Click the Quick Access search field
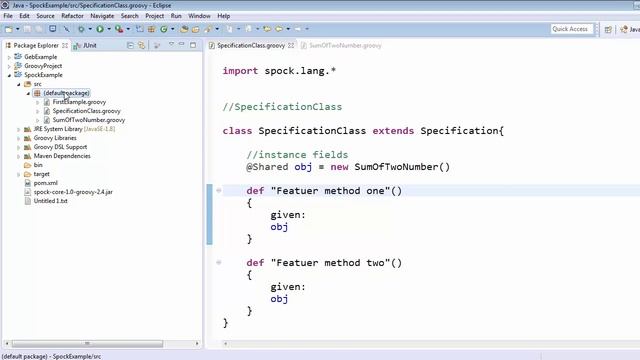The width and height of the screenshot is (640, 360). tap(571, 29)
